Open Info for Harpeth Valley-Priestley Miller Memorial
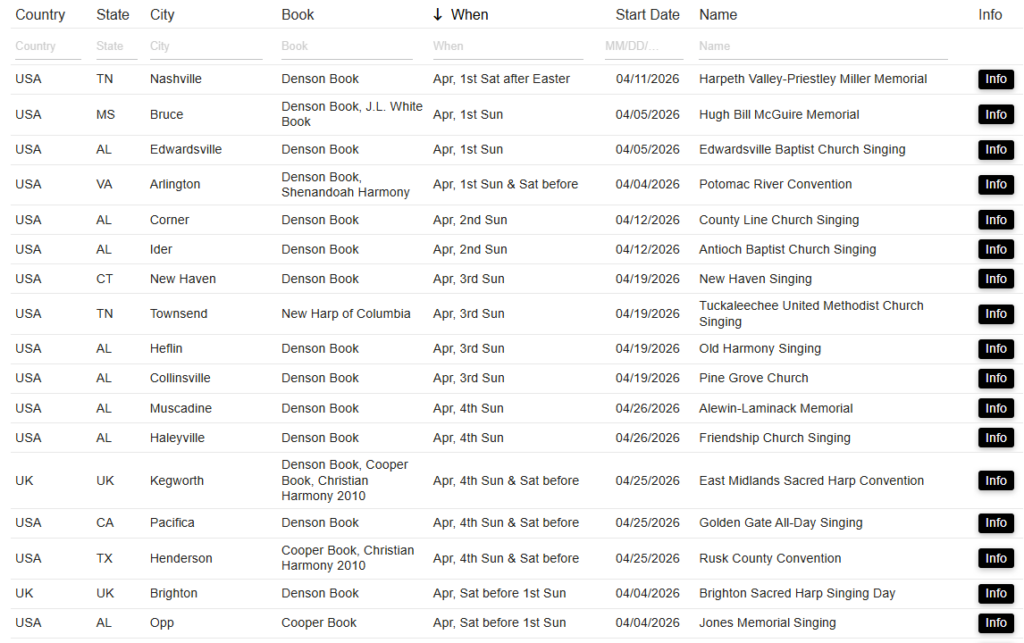Screen dimensions: 1024x643 click(995, 80)
